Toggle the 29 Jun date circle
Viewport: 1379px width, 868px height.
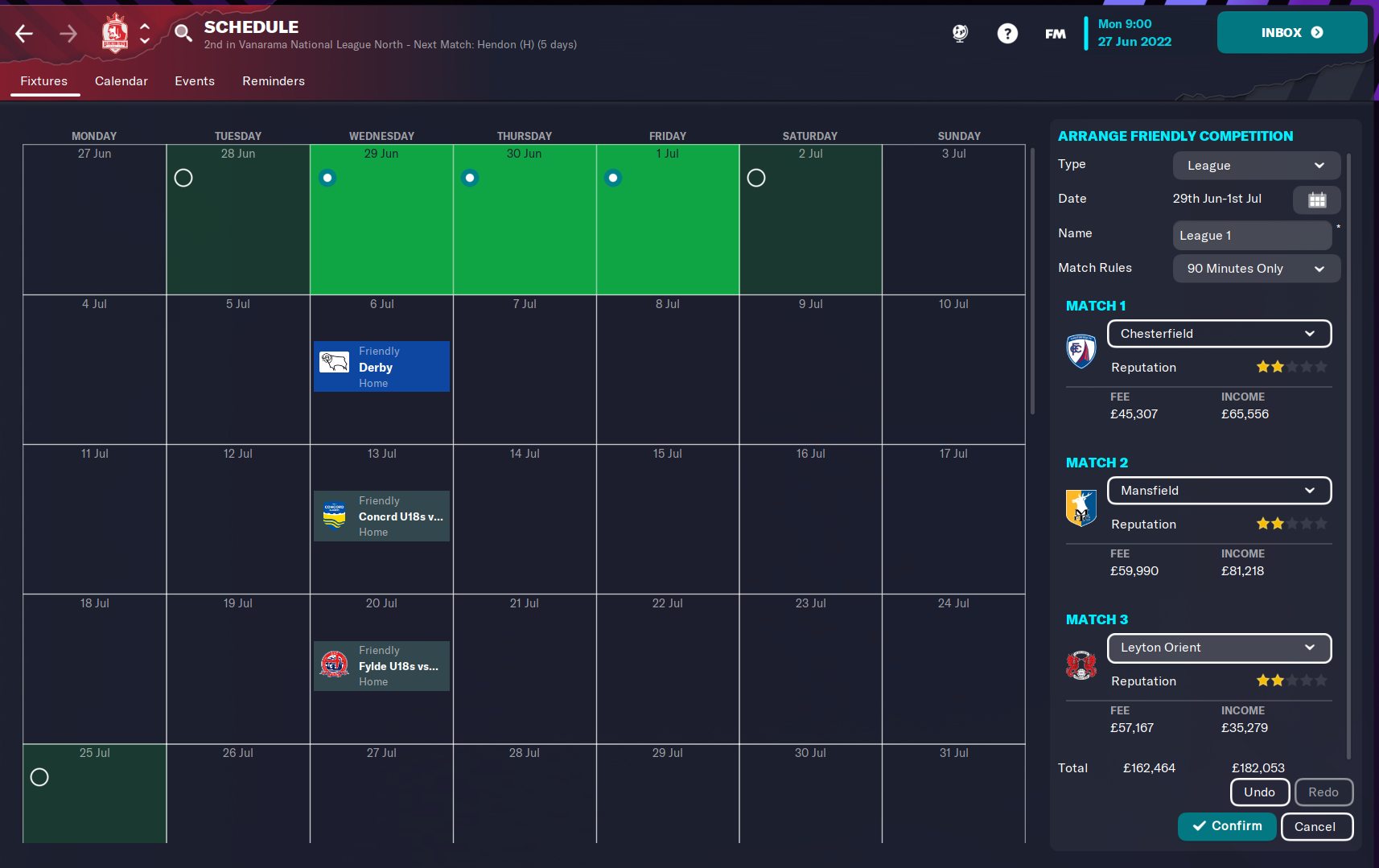pyautogui.click(x=327, y=178)
